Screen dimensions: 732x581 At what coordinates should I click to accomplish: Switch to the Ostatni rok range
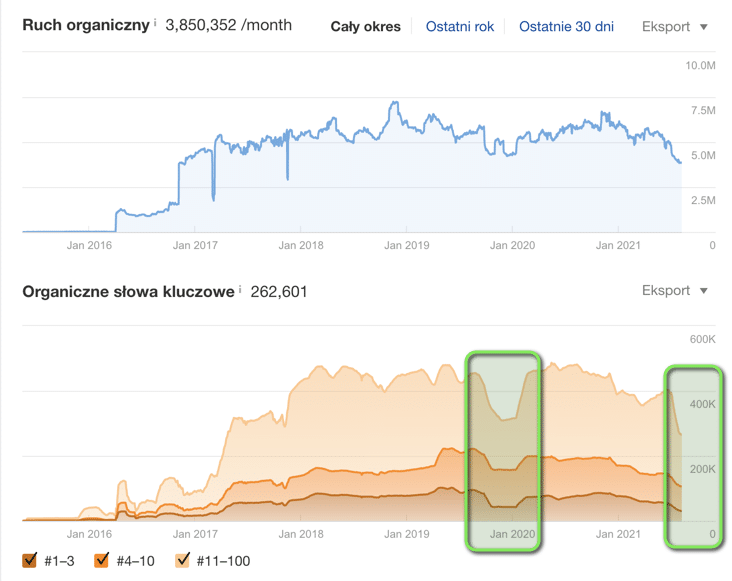[460, 26]
